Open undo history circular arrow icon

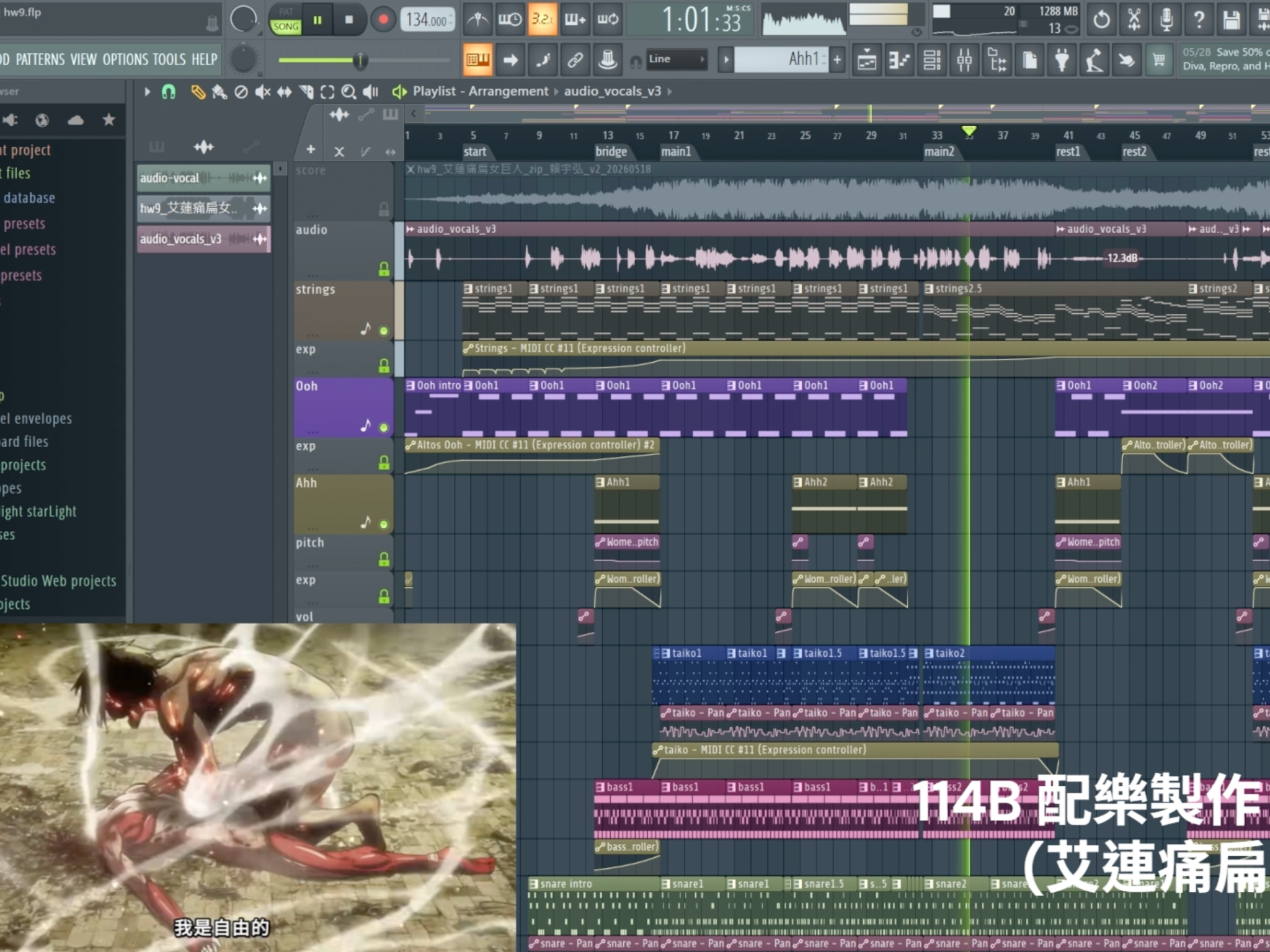point(1101,20)
